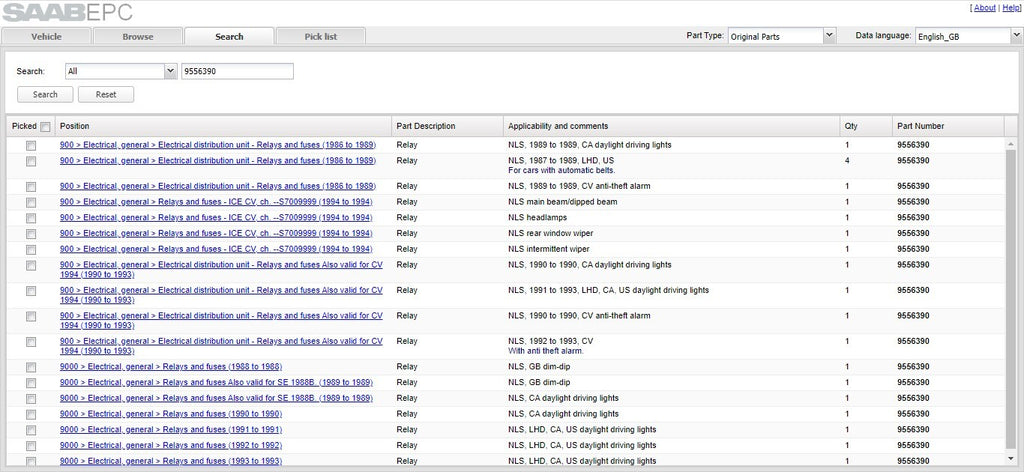Check the 9000 1988 GB dim-dip row
Image resolution: width=1024 pixels, height=472 pixels.
tap(31, 368)
